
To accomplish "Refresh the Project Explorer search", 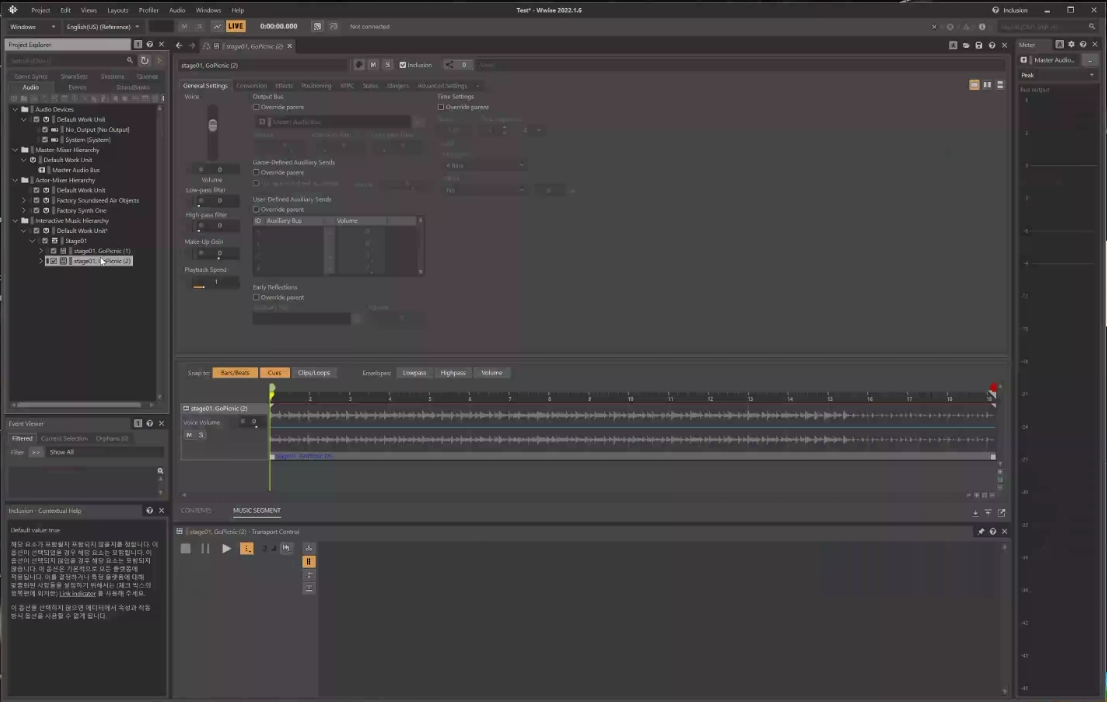I will pos(145,61).
